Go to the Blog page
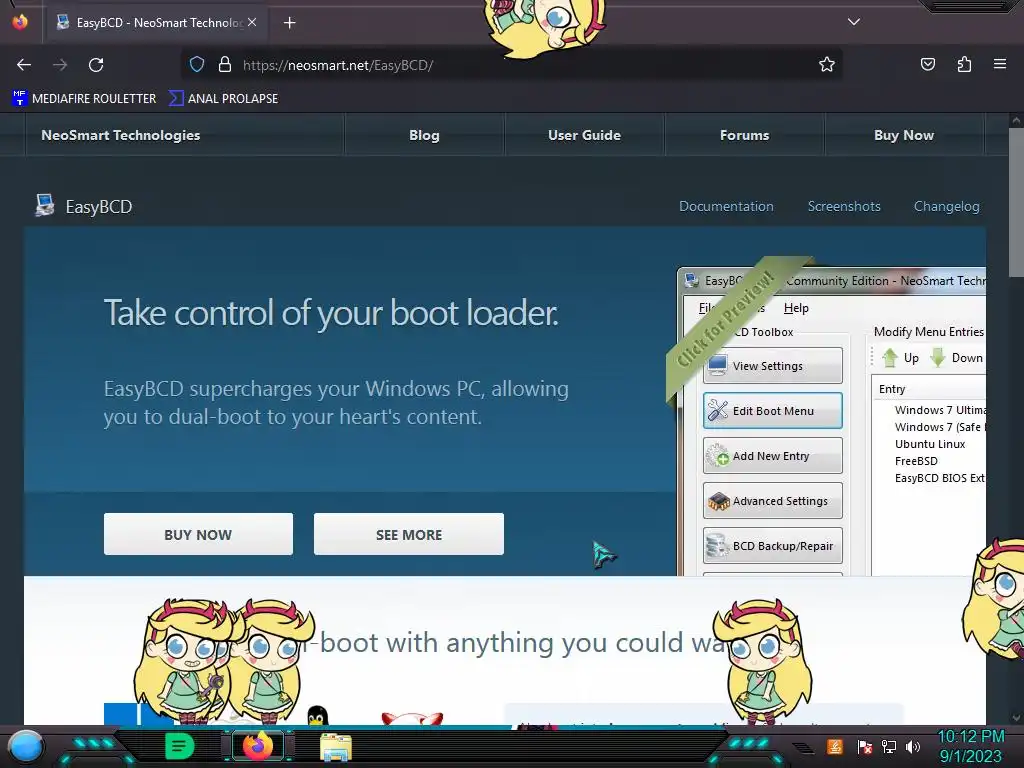This screenshot has height=768, width=1024. coord(424,135)
